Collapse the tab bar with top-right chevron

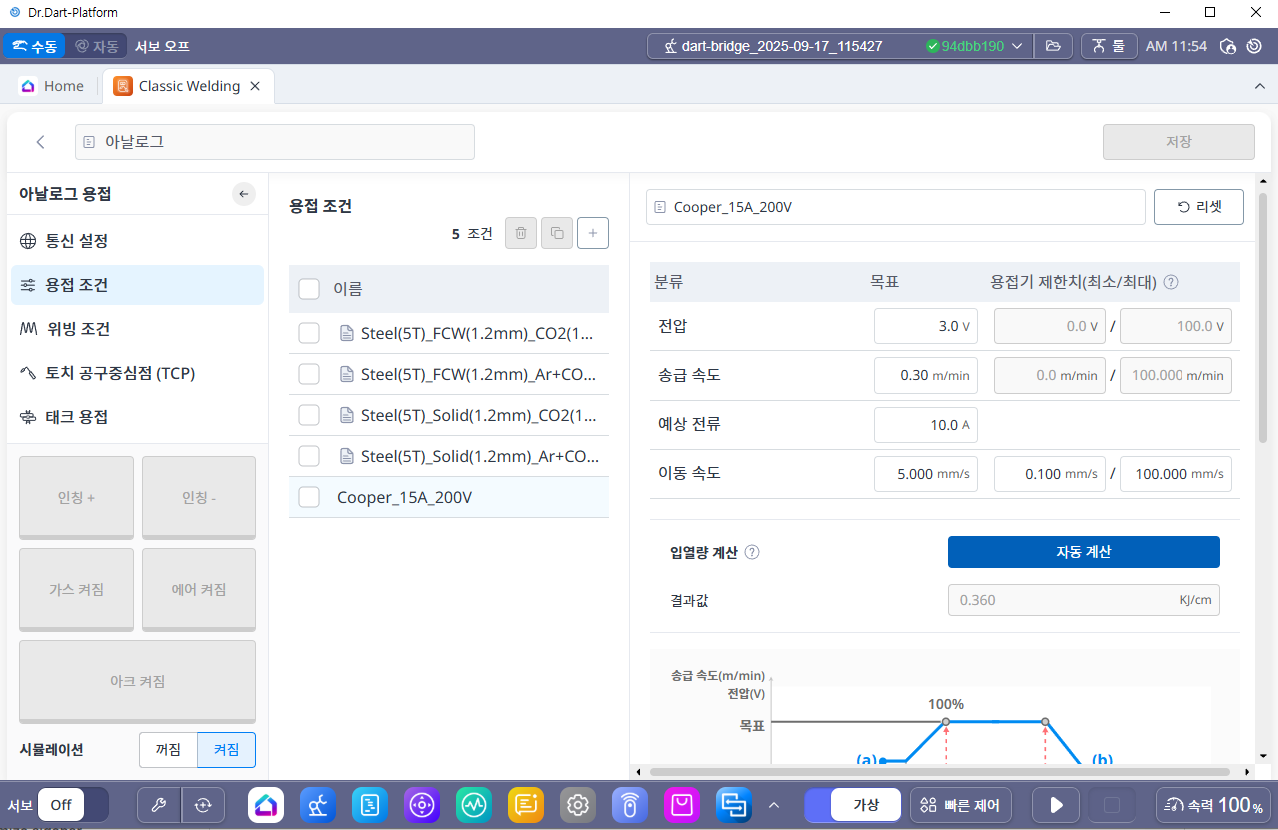click(1259, 87)
